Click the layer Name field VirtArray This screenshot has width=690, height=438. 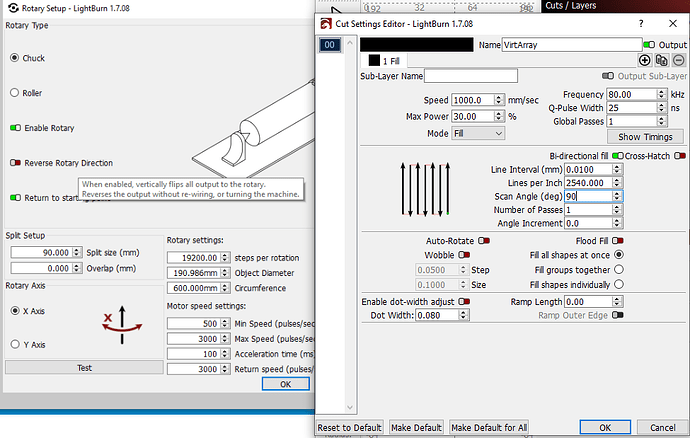click(x=572, y=44)
